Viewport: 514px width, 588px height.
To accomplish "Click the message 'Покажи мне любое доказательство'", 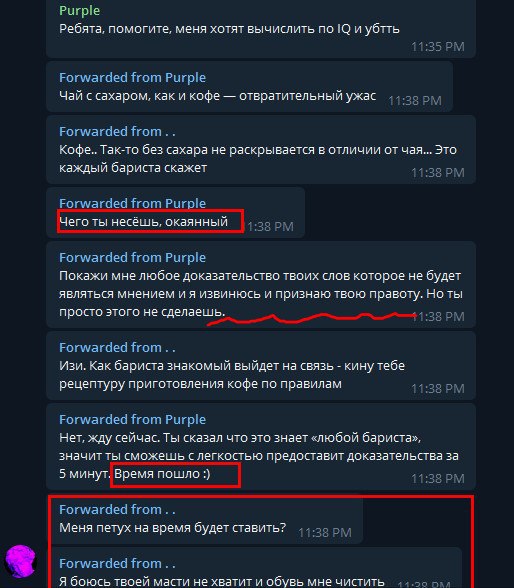I will click(x=261, y=294).
